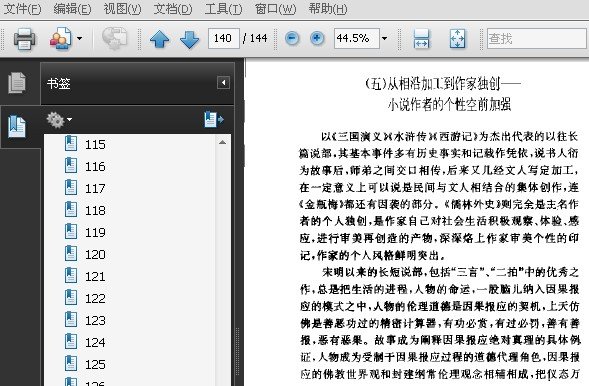Open the 文件(F) menu
Image resolution: width=589 pixels, height=386 pixels.
(x=22, y=9)
